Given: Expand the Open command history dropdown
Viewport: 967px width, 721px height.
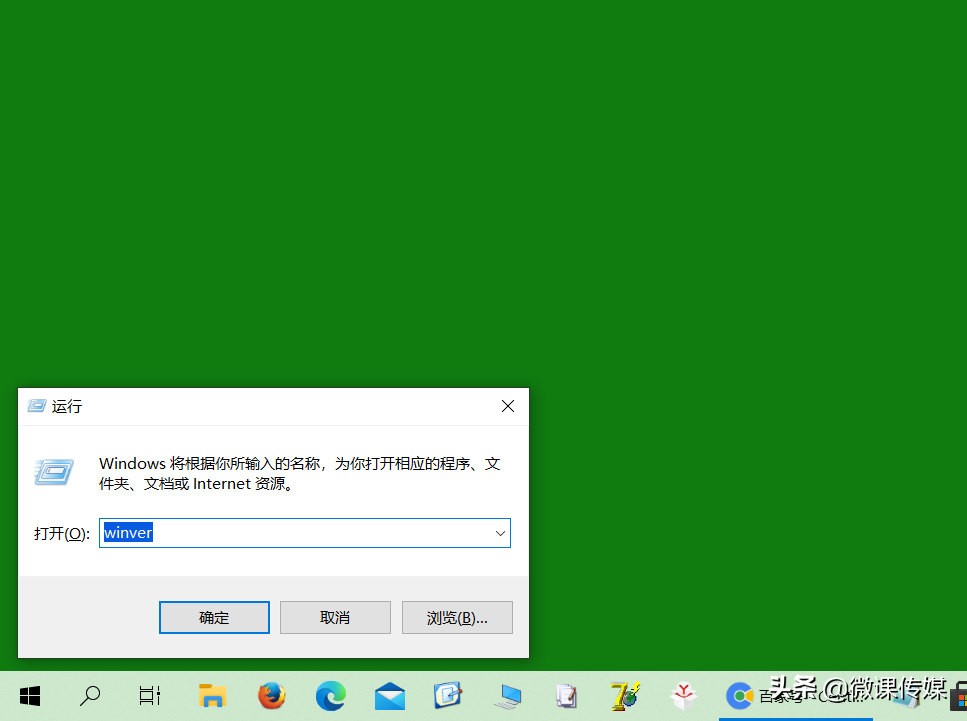Looking at the screenshot, I should [x=500, y=533].
